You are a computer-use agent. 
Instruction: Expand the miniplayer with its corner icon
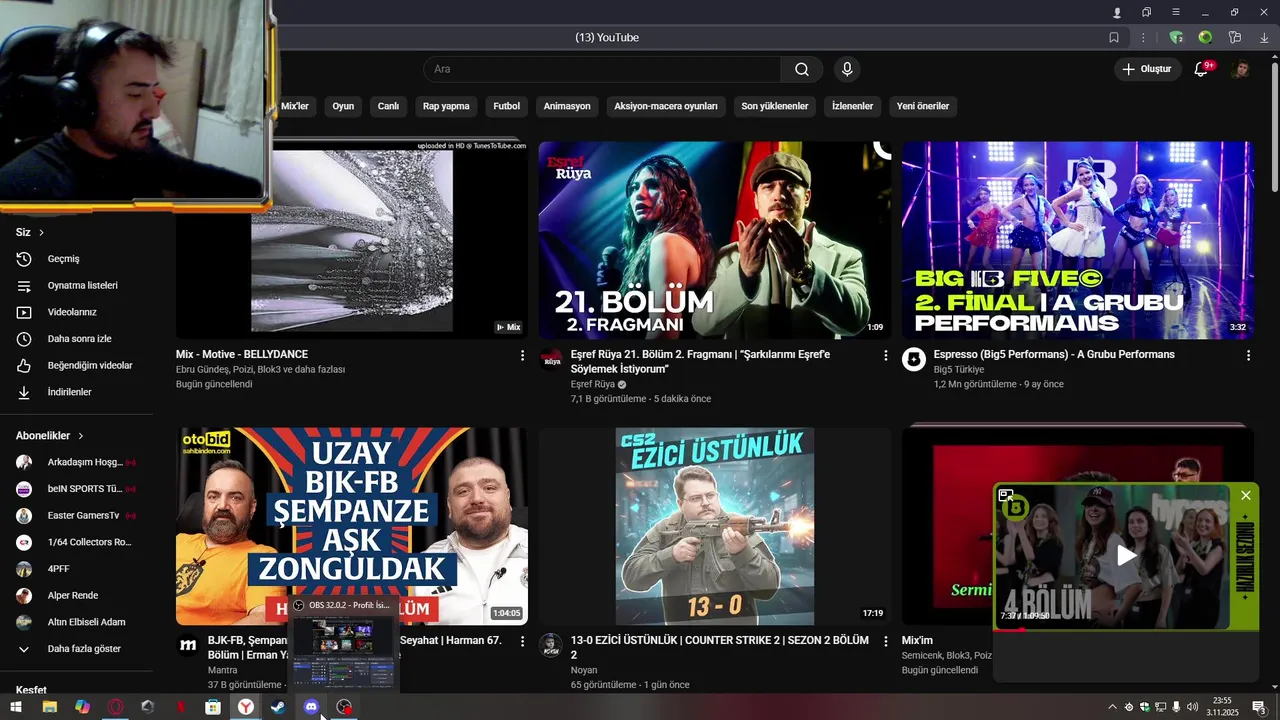pyautogui.click(x=1006, y=495)
